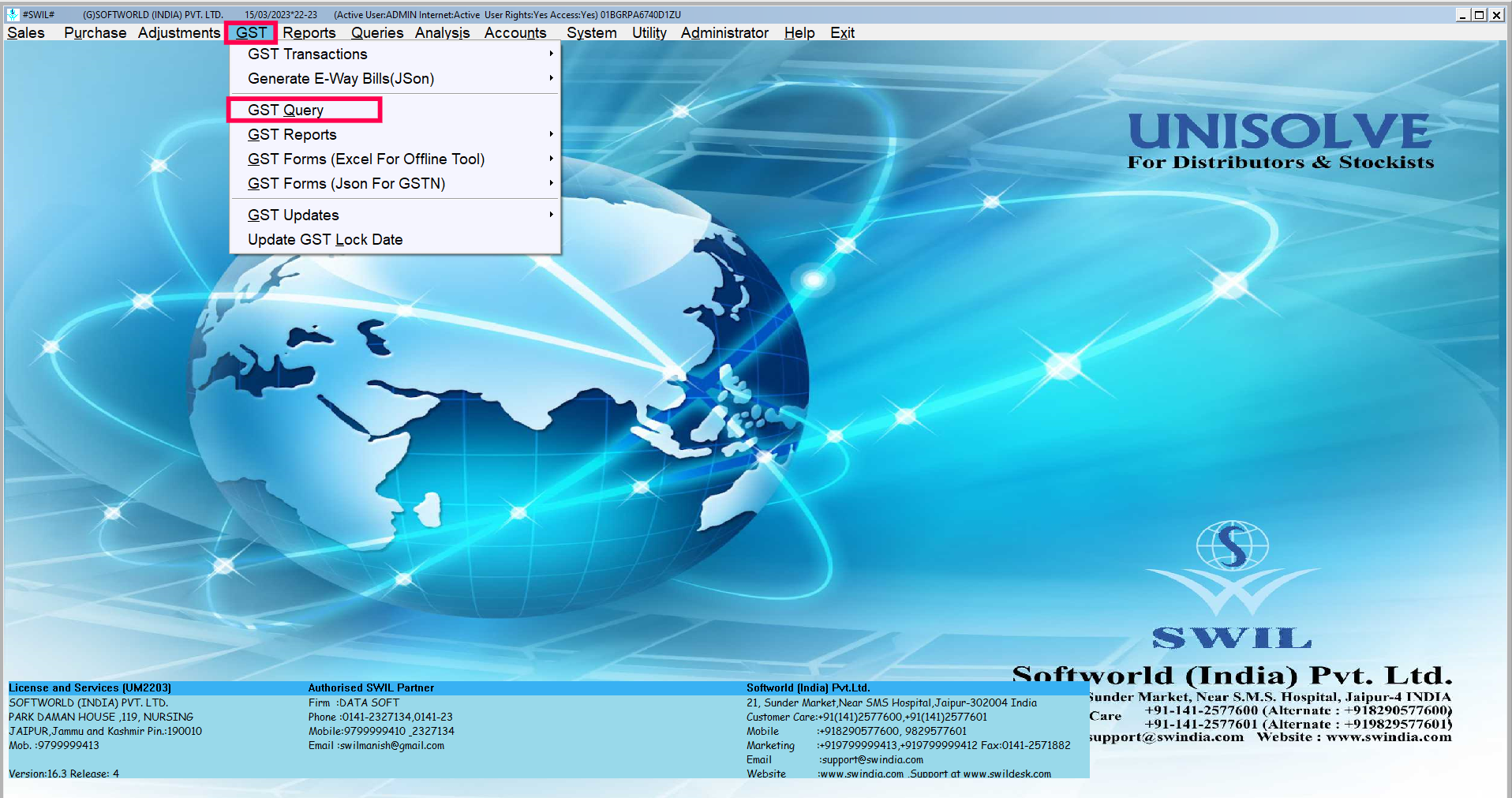Click swilmanish@gmail.com email text
This screenshot has height=798, width=1512.
[391, 745]
